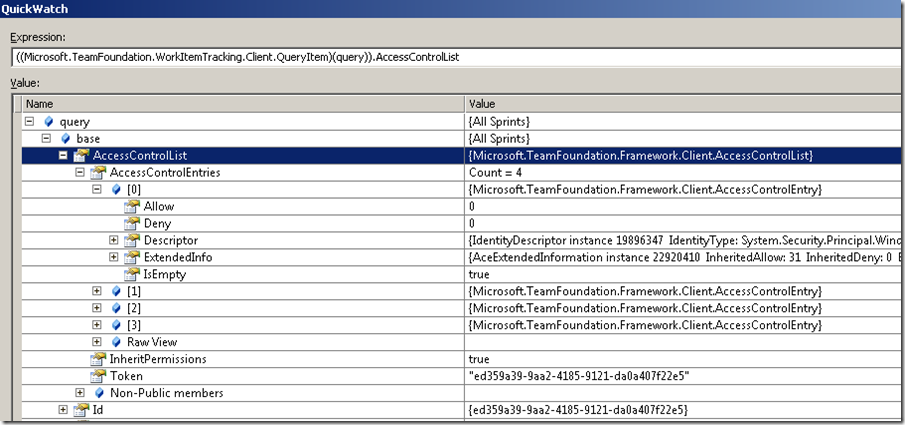Click the Allow property icon

click(132, 206)
